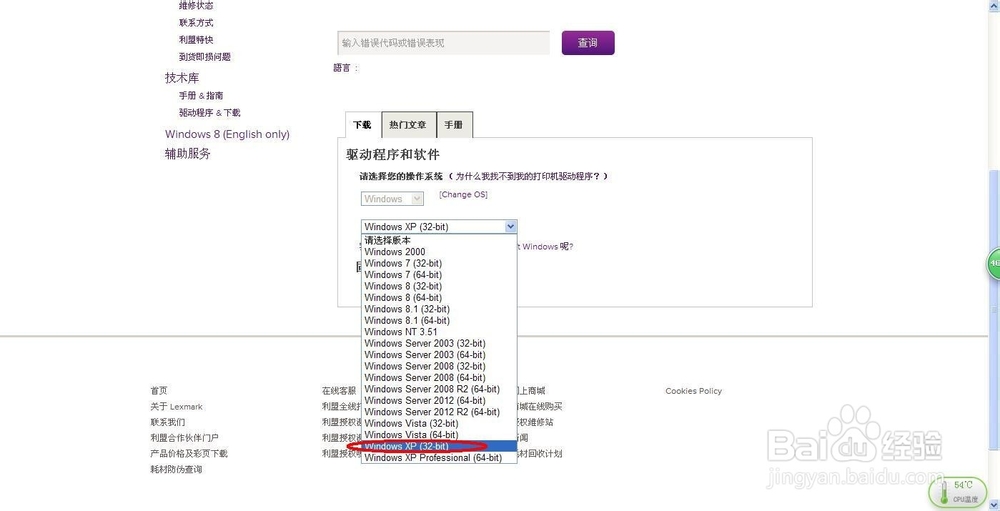Image resolution: width=1000 pixels, height=511 pixels.
Task: Open 耗材防伪查询 footer link
Action: [x=176, y=470]
